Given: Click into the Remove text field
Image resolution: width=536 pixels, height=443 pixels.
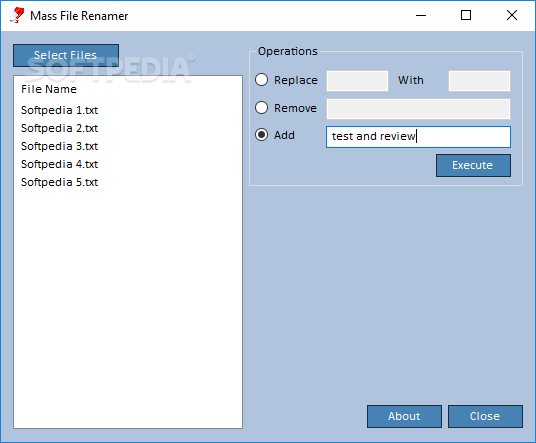Looking at the screenshot, I should 418,109.
